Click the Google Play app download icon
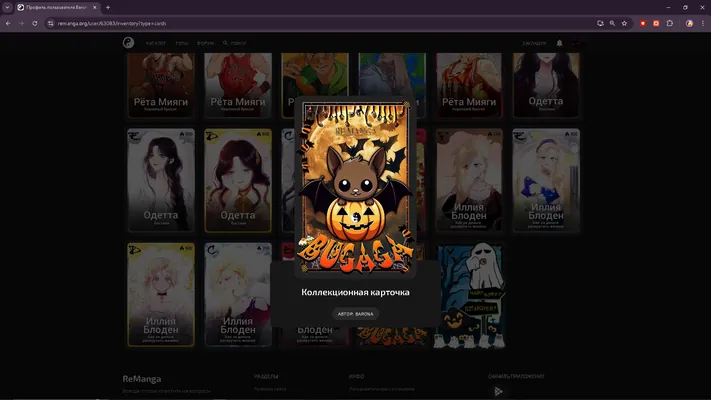This screenshot has width=711, height=400. click(498, 391)
